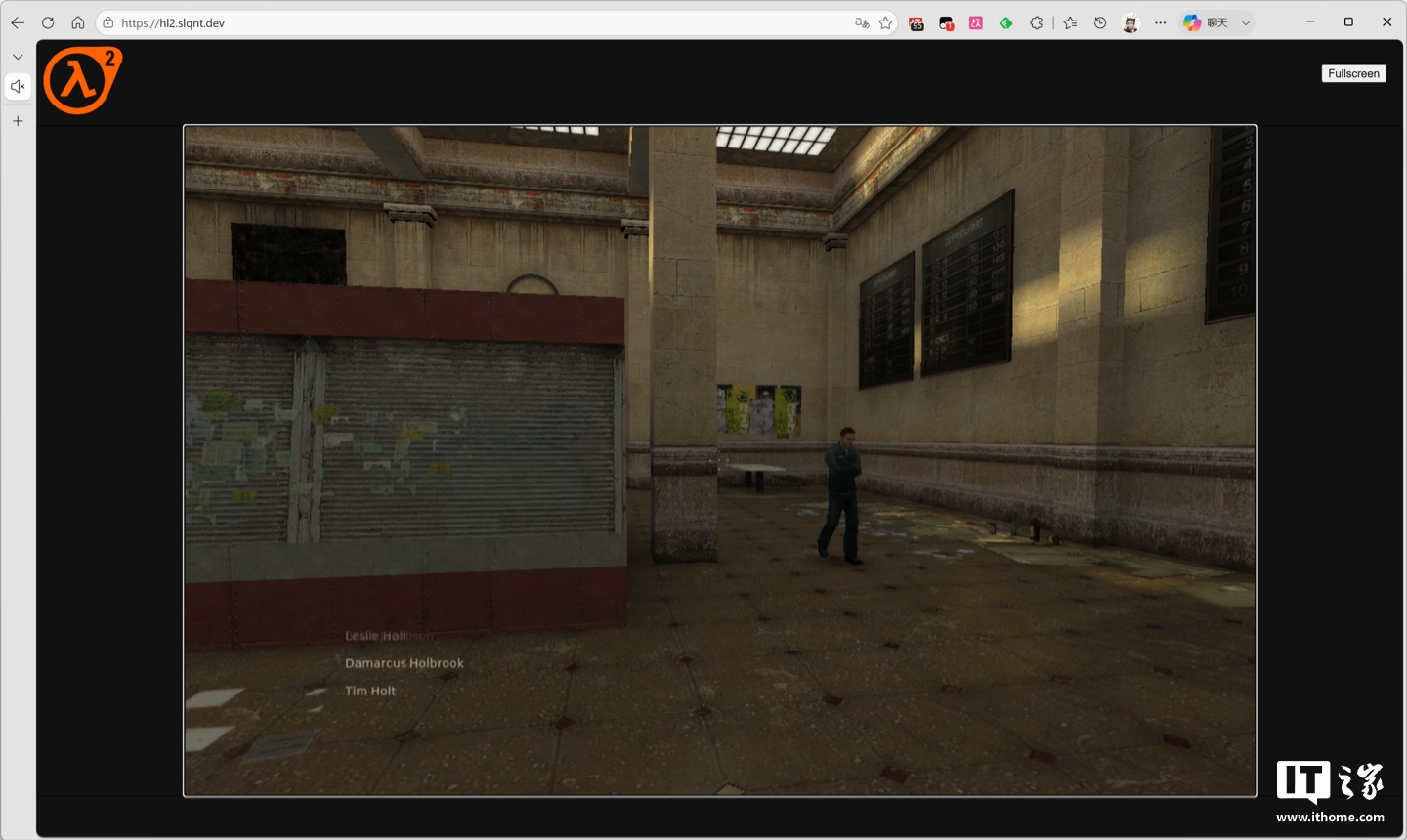Click the Fullscreen button
The image size is (1407, 840).
(1353, 73)
